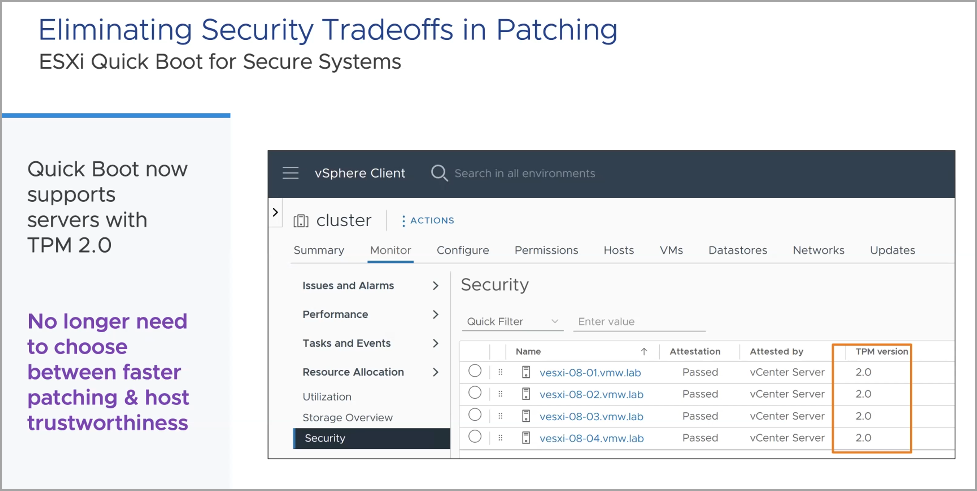Go to the Hosts tab
Screen dimensions: 977x491
point(619,250)
